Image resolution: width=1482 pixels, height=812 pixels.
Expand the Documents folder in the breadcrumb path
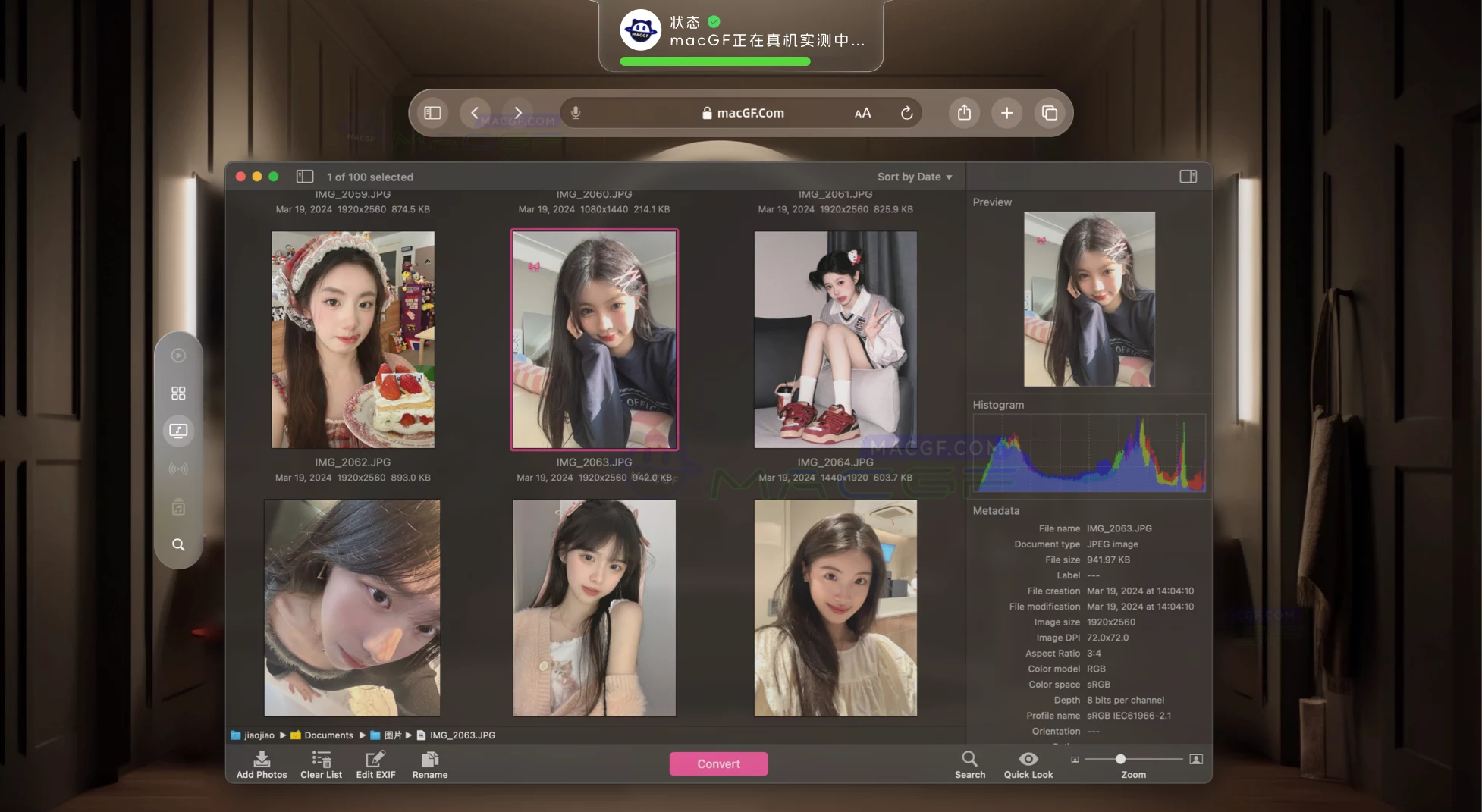click(x=328, y=735)
